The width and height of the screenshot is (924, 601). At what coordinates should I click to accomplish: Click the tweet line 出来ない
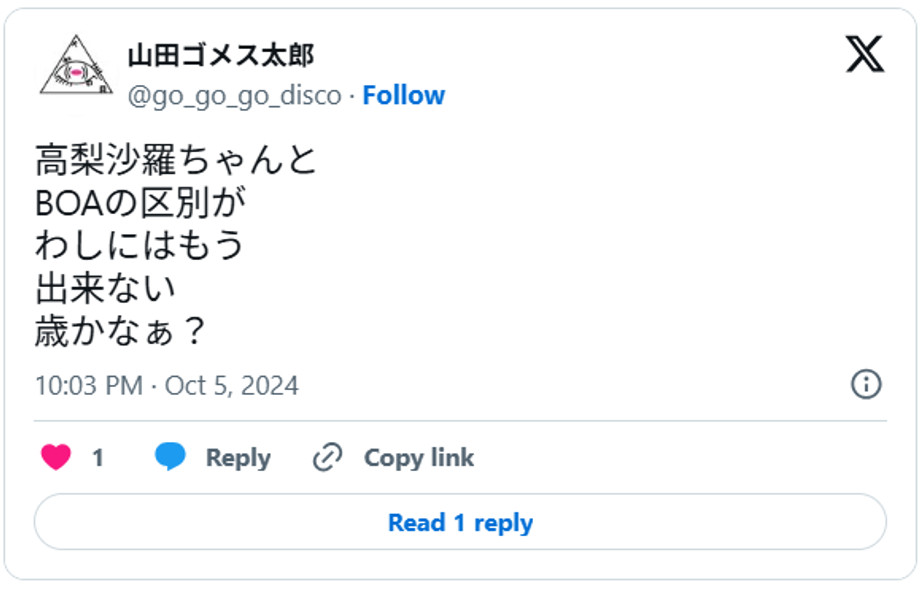pos(106,289)
